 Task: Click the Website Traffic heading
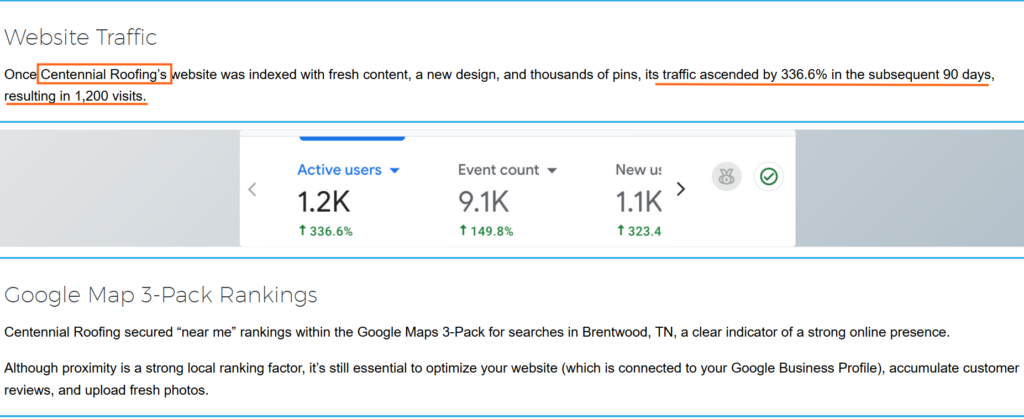coord(80,38)
